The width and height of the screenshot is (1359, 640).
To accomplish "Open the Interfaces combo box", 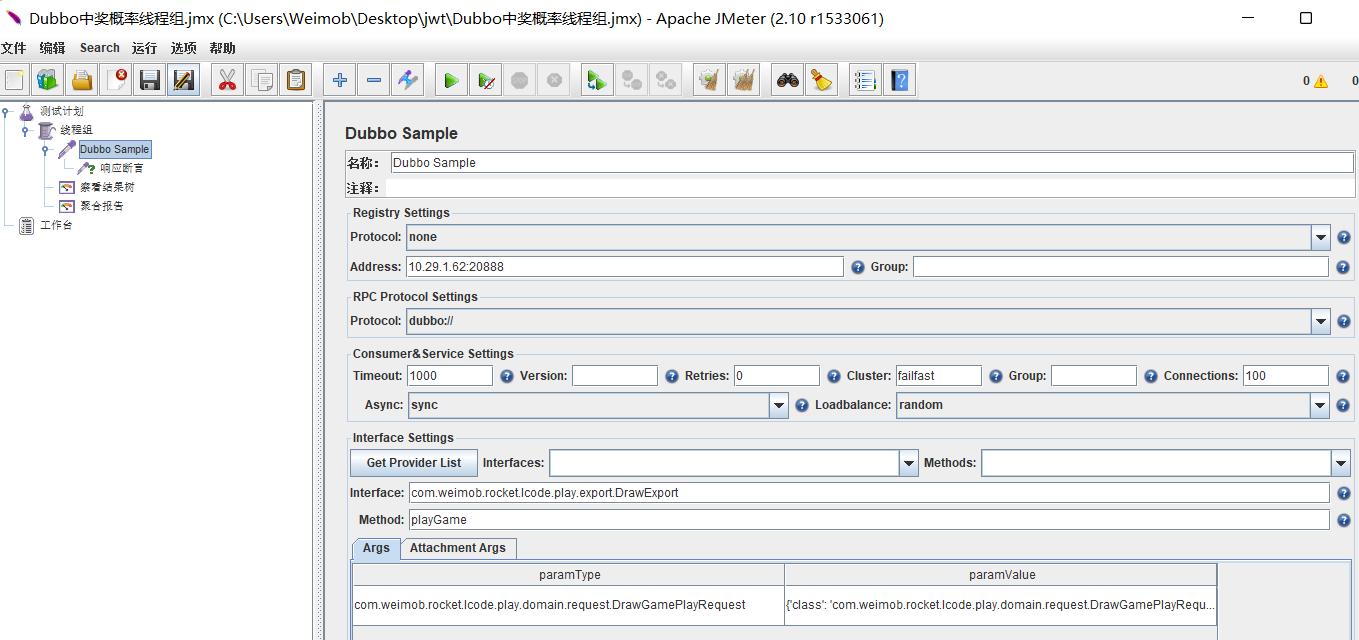I will pyautogui.click(x=909, y=463).
